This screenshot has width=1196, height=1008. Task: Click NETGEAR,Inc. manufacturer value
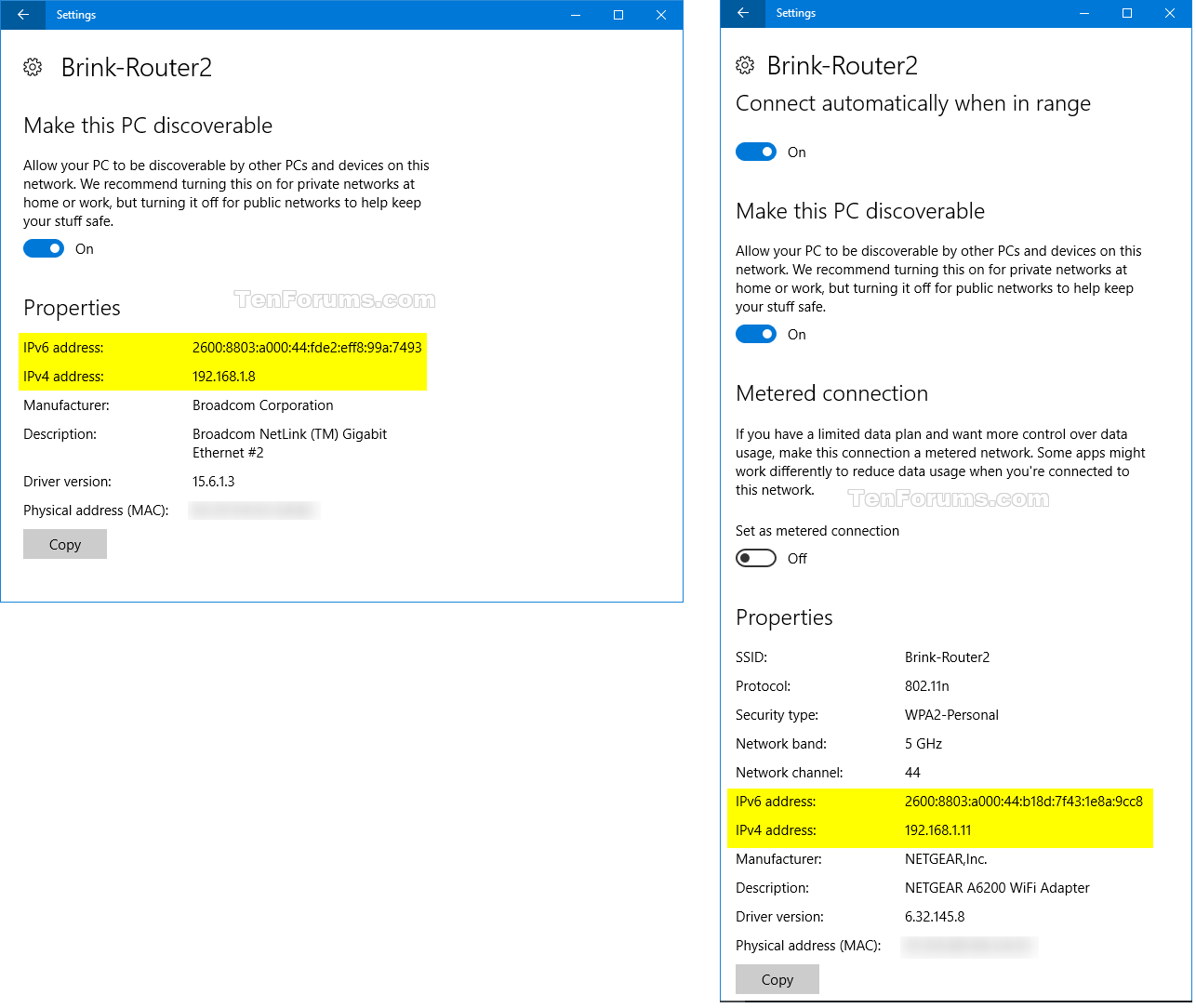946,859
